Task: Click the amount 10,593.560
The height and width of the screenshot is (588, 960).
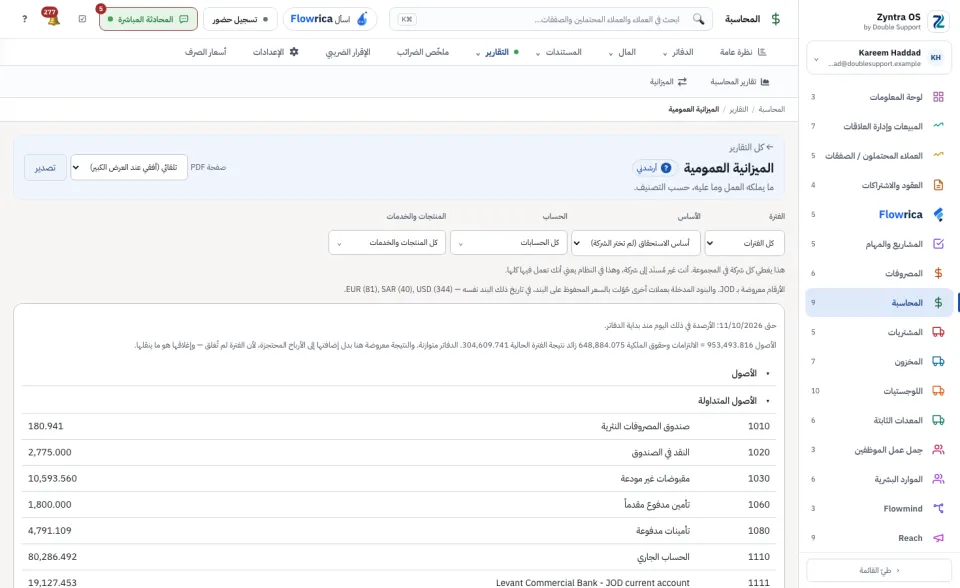Action: 53,478
